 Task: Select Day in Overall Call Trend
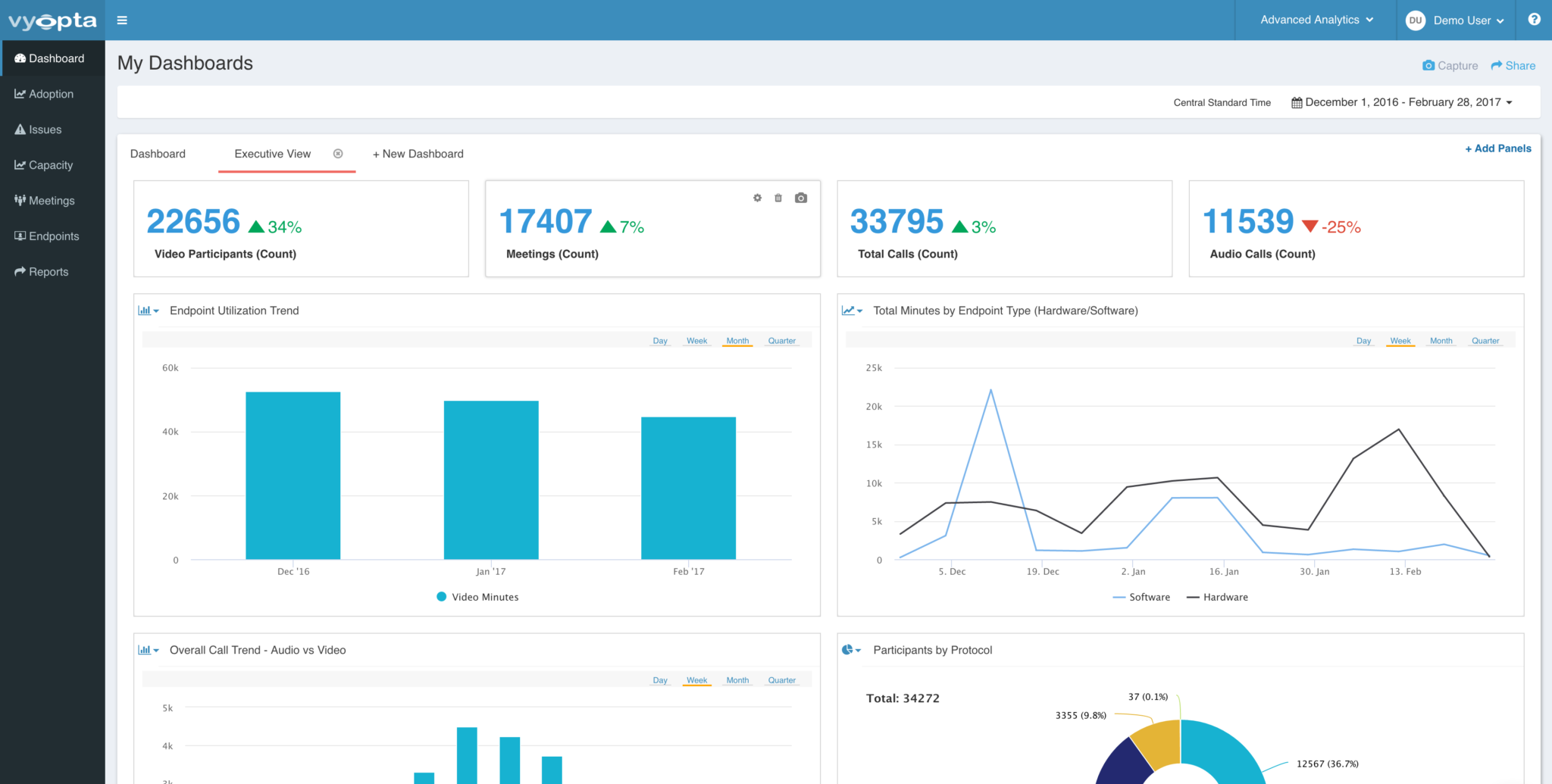(x=660, y=680)
